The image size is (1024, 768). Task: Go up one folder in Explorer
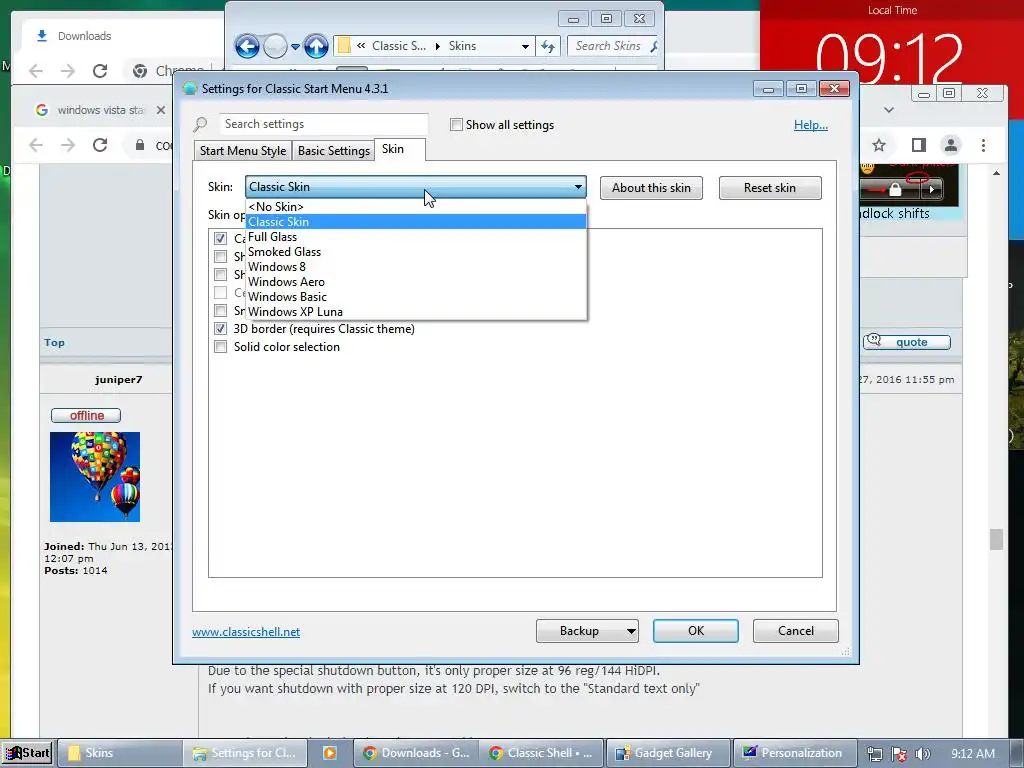click(x=316, y=46)
